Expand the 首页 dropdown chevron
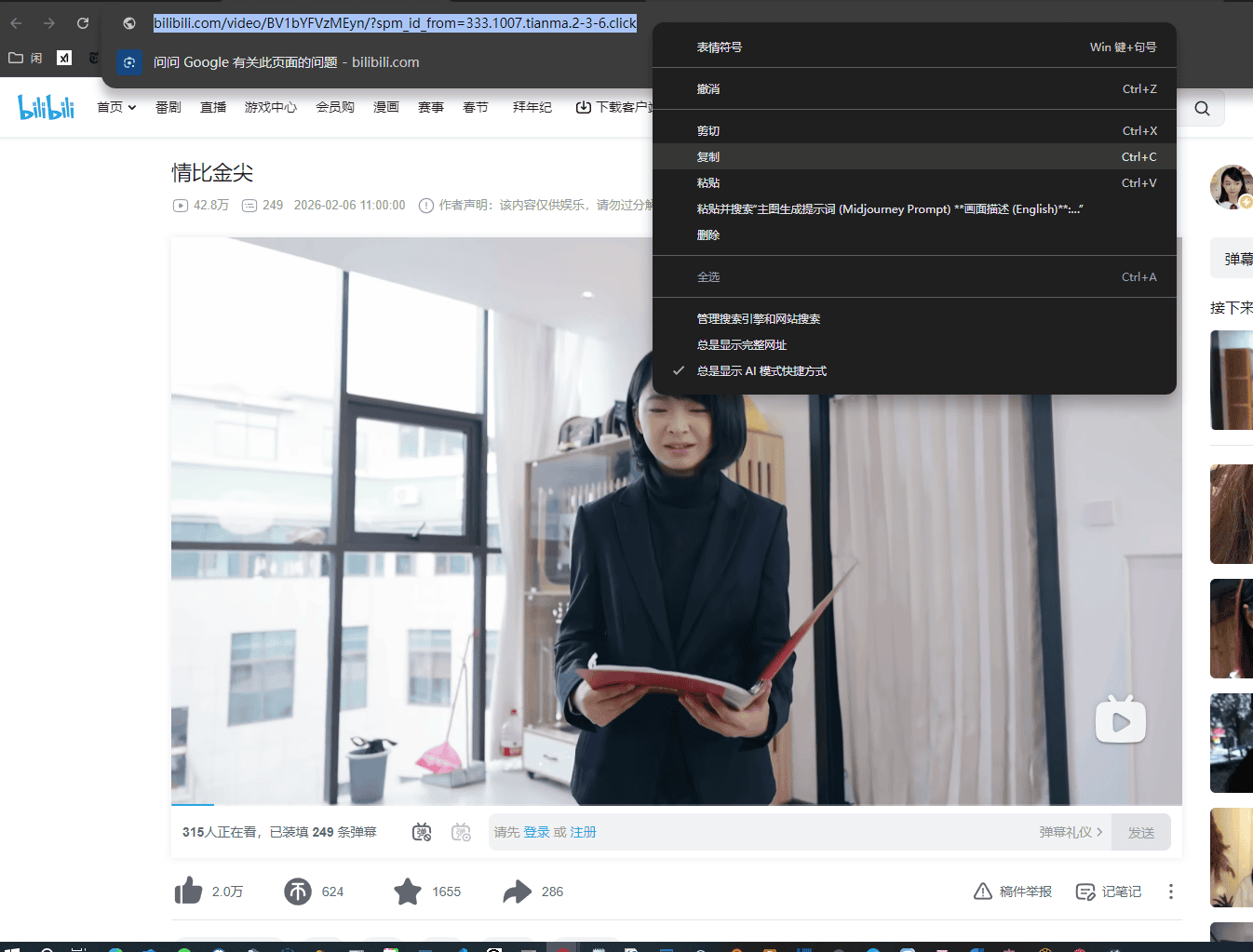This screenshot has width=1253, height=952. [130, 107]
